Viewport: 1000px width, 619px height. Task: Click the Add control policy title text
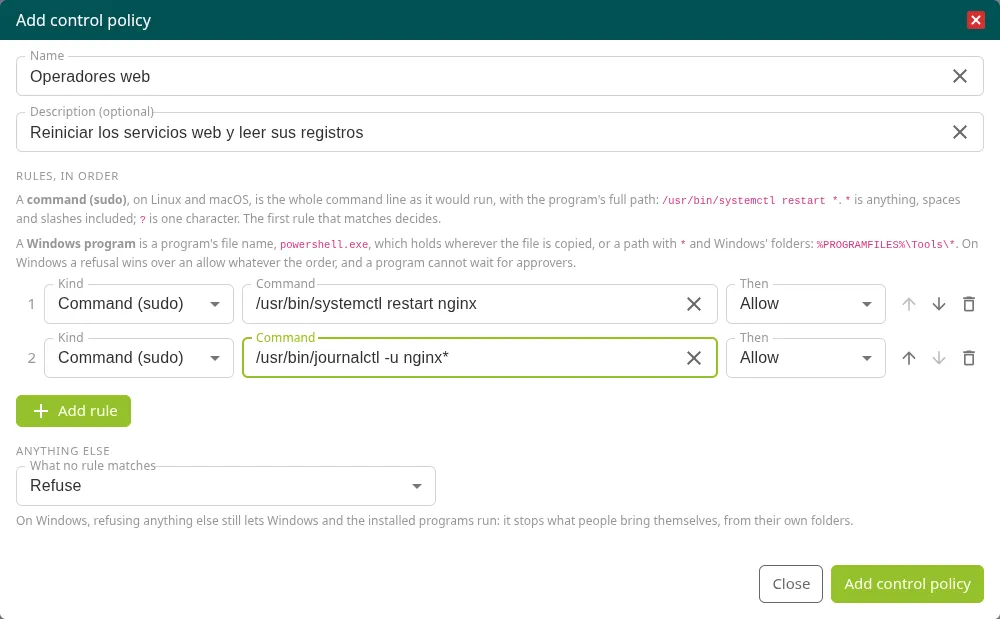(84, 20)
